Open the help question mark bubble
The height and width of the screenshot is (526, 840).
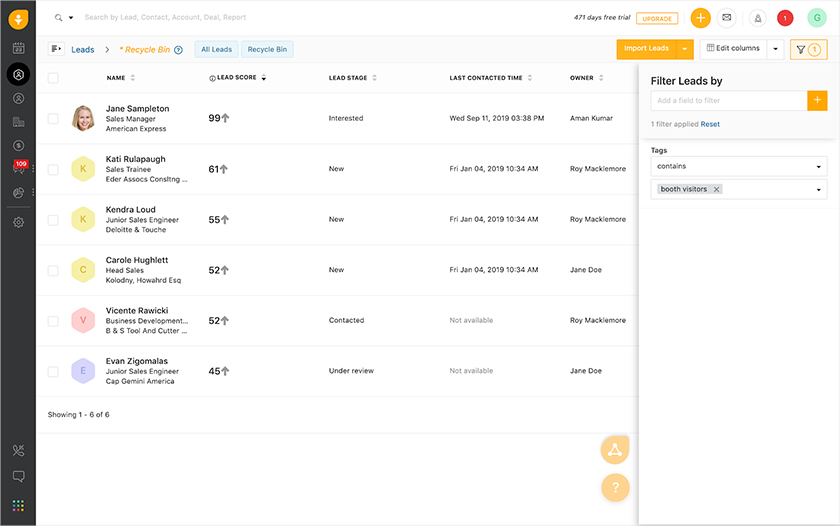(x=615, y=487)
